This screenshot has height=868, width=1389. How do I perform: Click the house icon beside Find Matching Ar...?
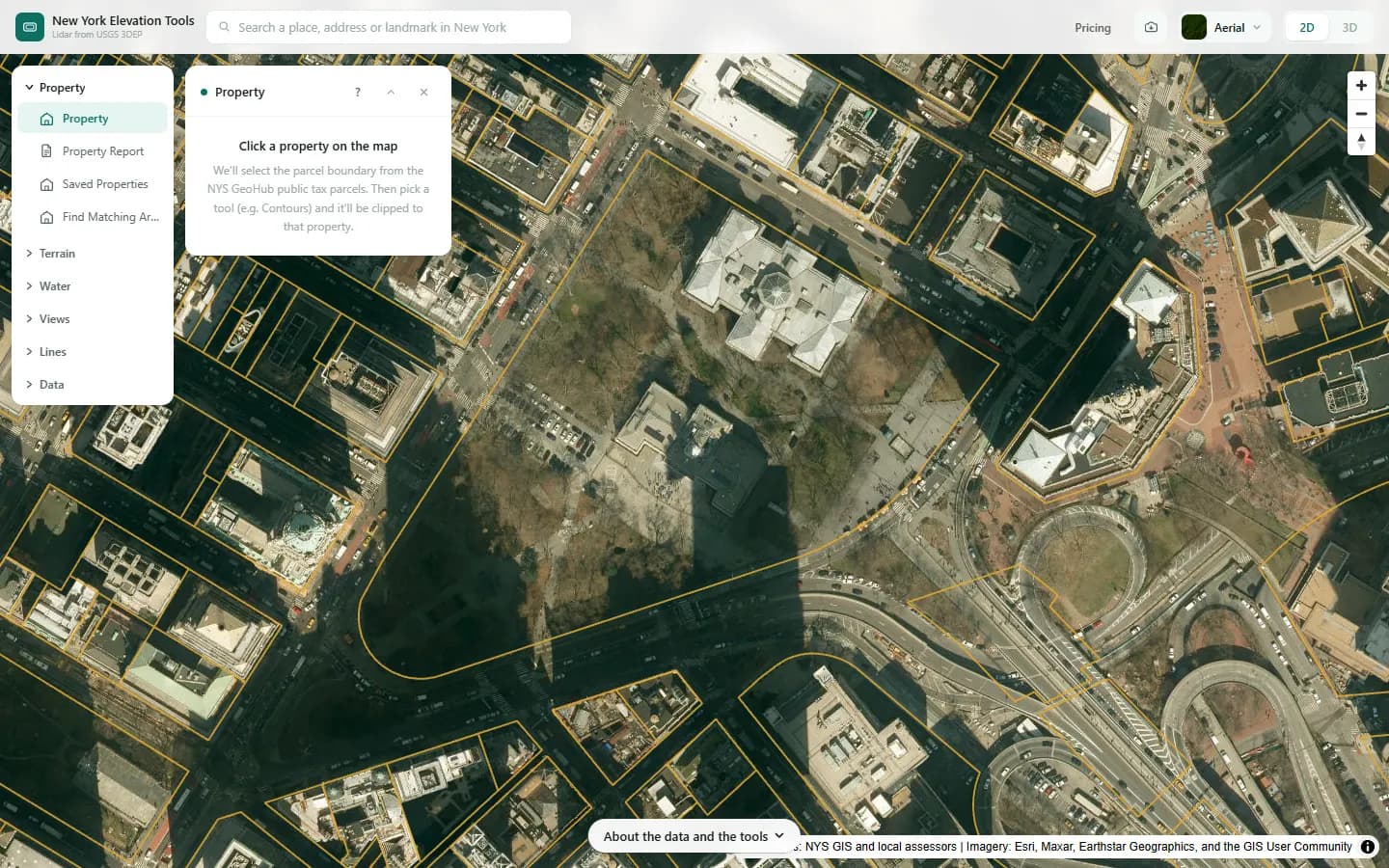46,217
